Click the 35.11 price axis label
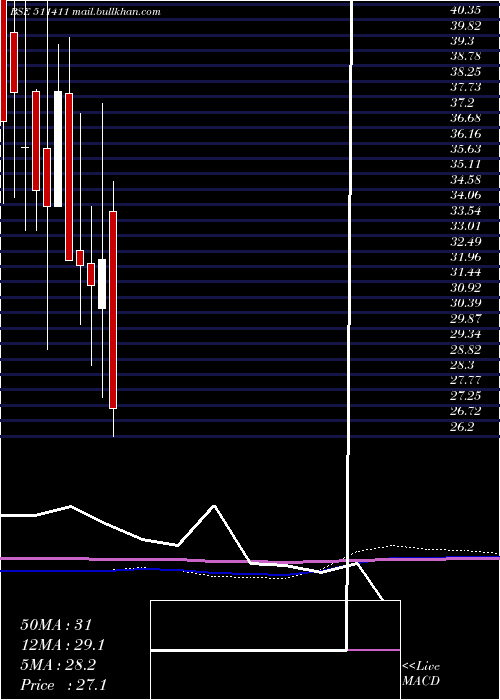The image size is (500, 700). (x=465, y=165)
